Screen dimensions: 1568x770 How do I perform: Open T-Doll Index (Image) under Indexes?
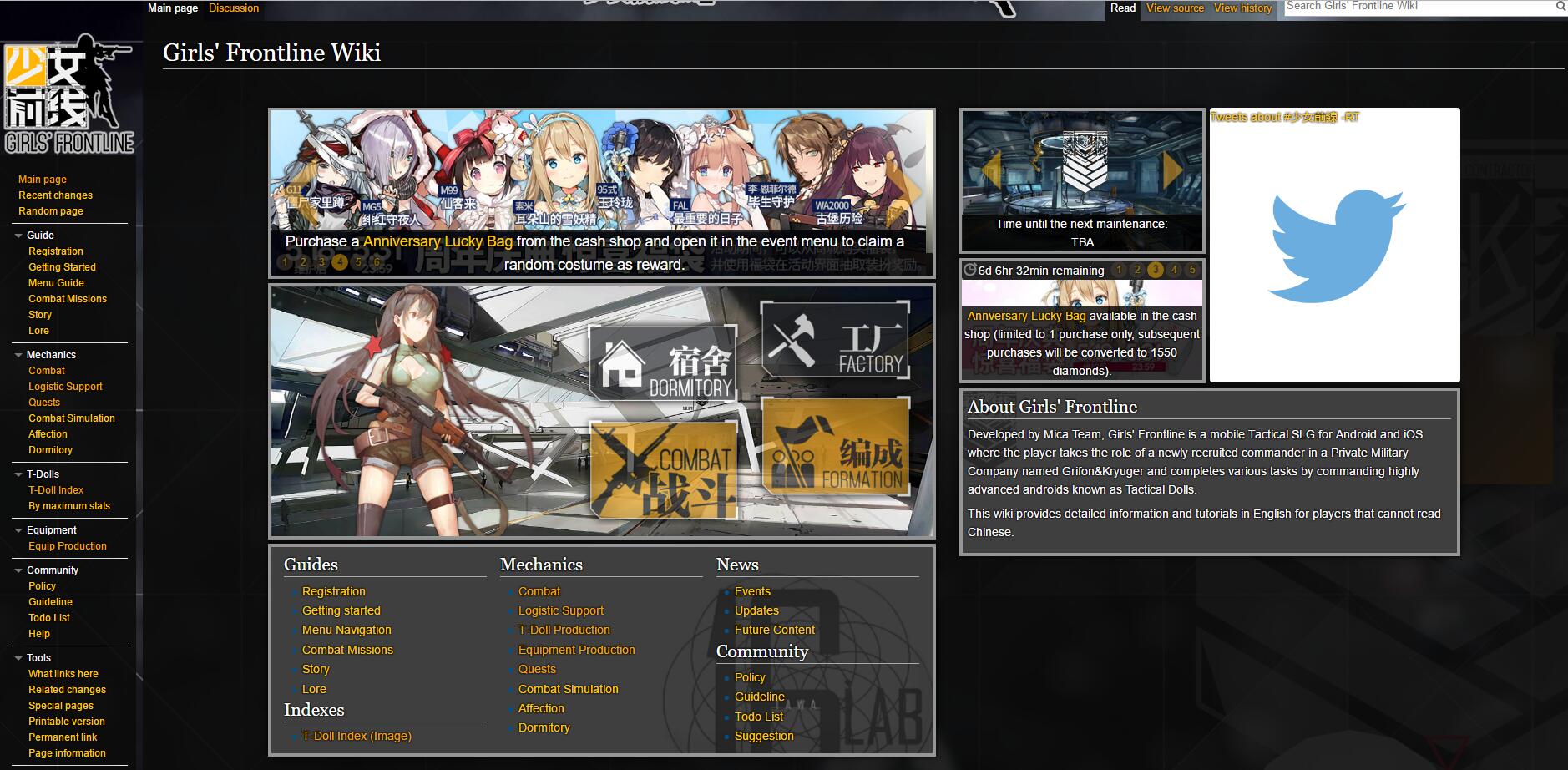coord(357,736)
